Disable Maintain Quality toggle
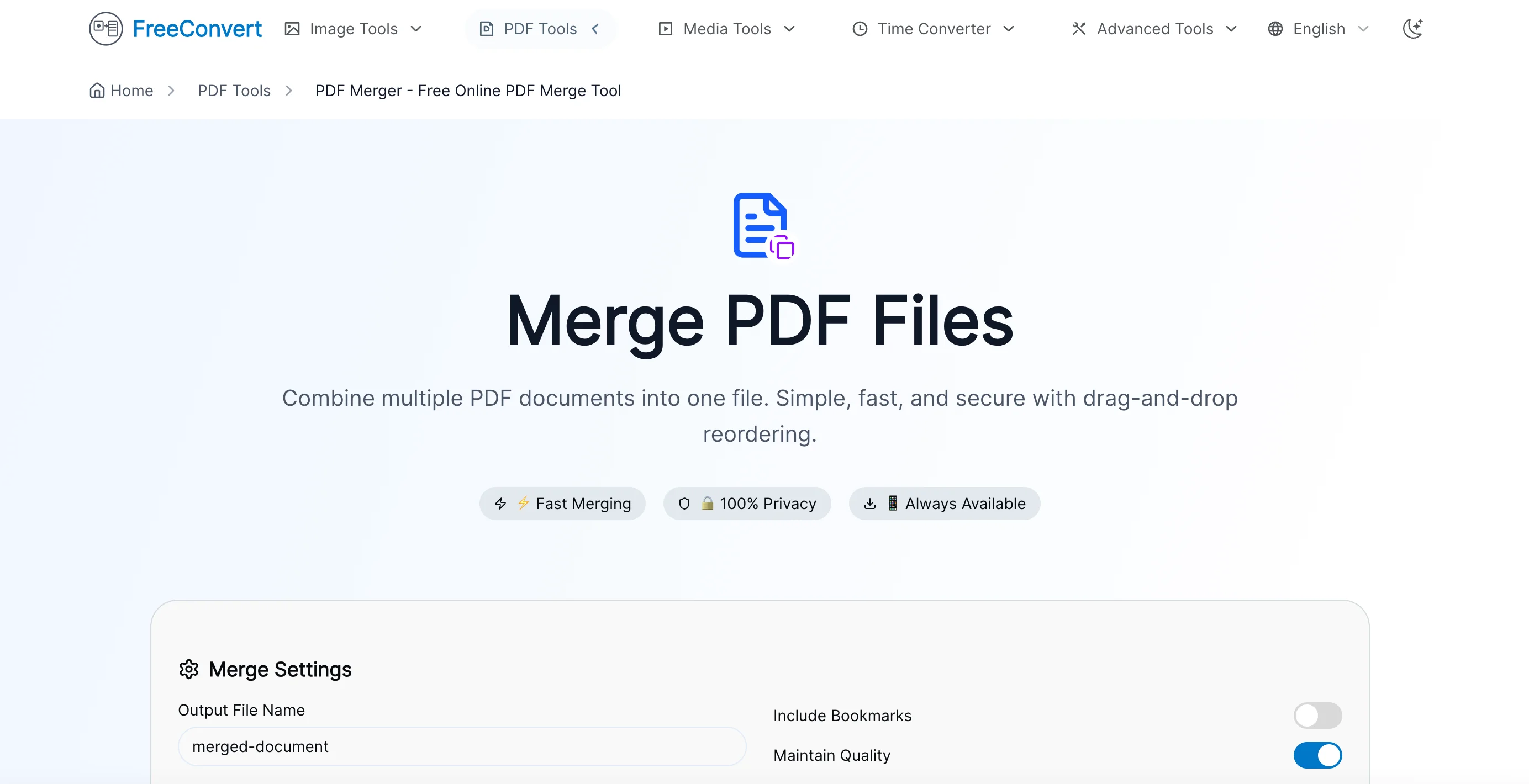 click(x=1317, y=755)
